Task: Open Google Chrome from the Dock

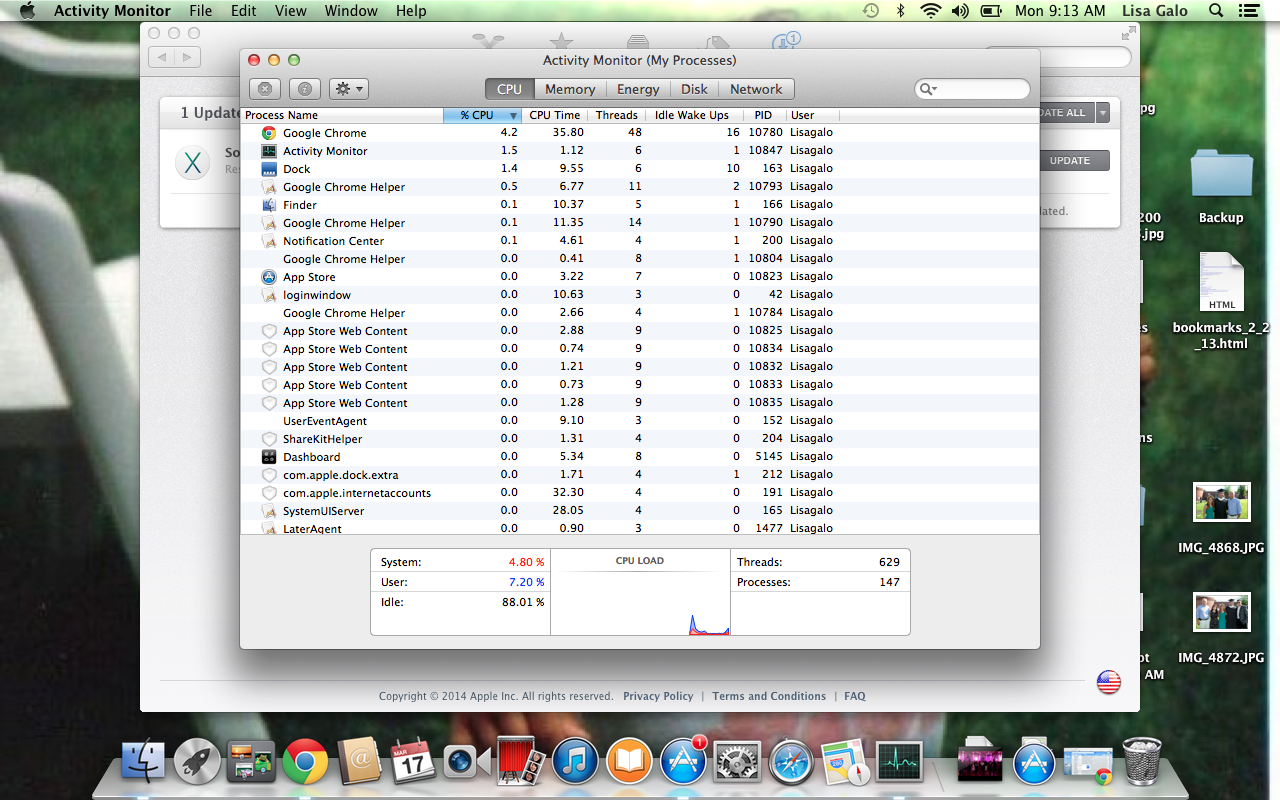Action: pos(305,763)
